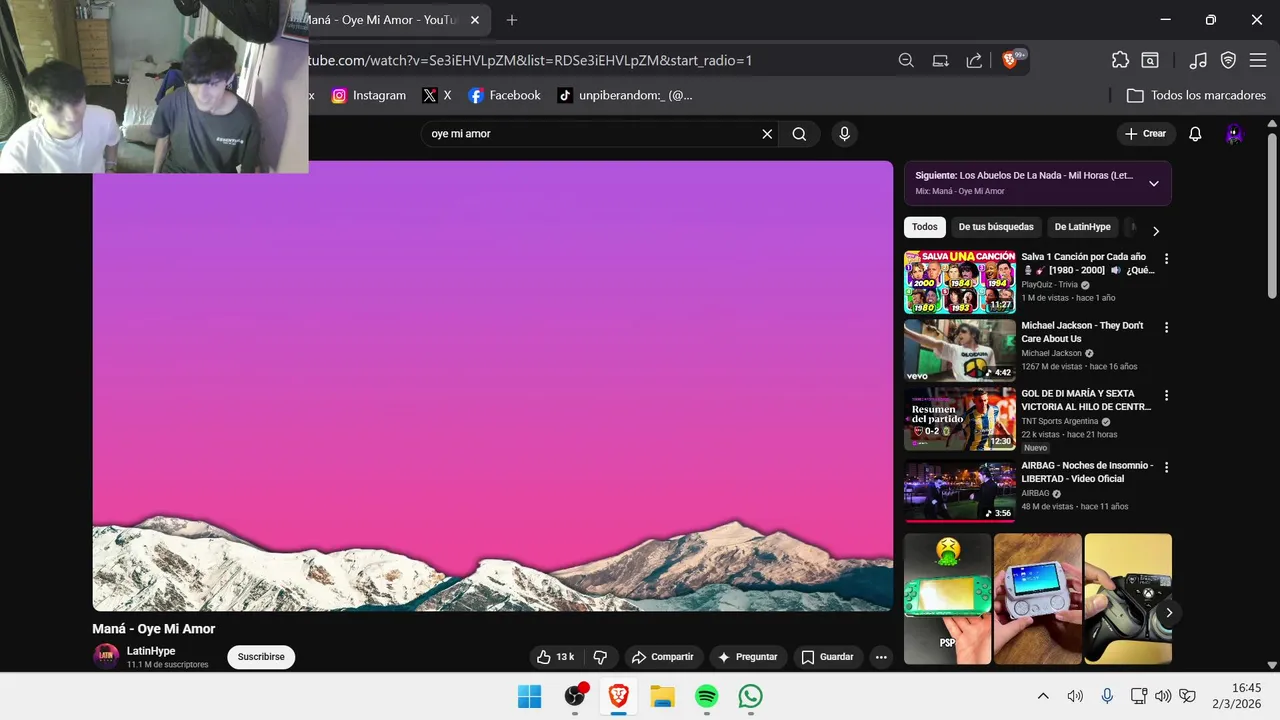1280x720 pixels.
Task: Open Spotify from the taskbar
Action: click(x=706, y=696)
